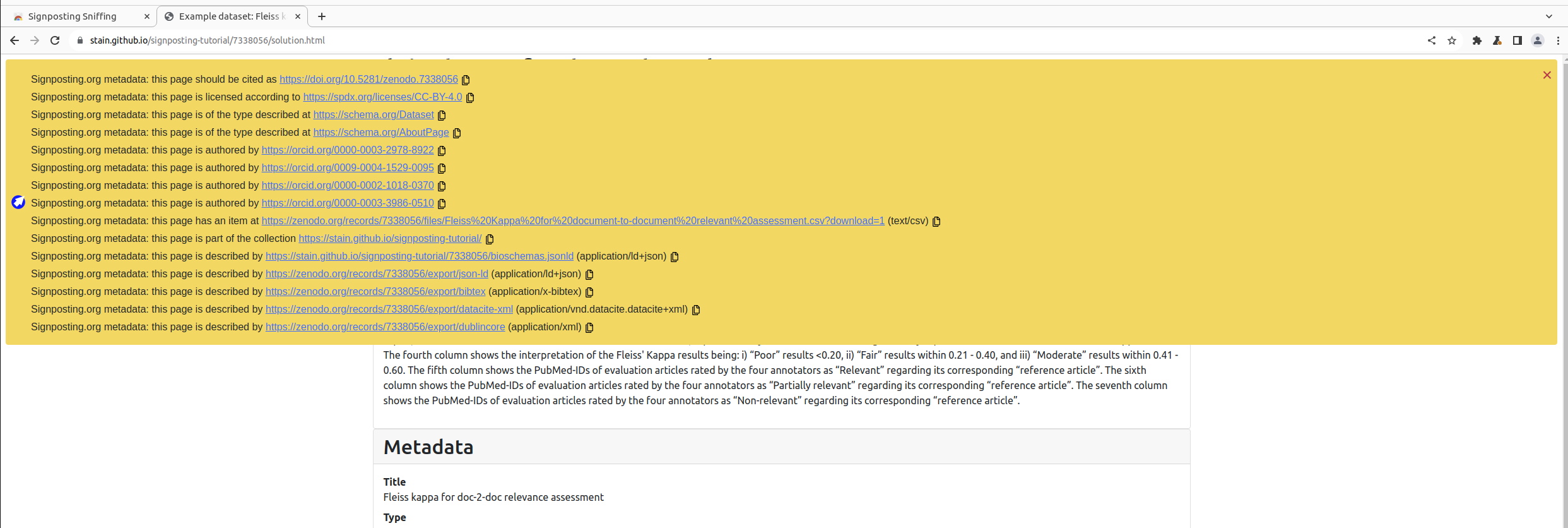Open the browser three-dot menu

(1558, 40)
